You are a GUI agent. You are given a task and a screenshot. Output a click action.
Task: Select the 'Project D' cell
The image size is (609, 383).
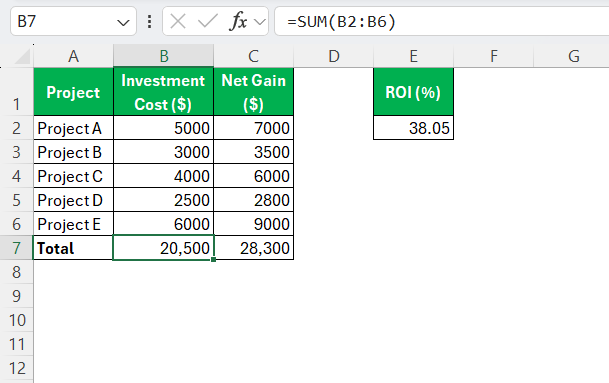tap(73, 200)
